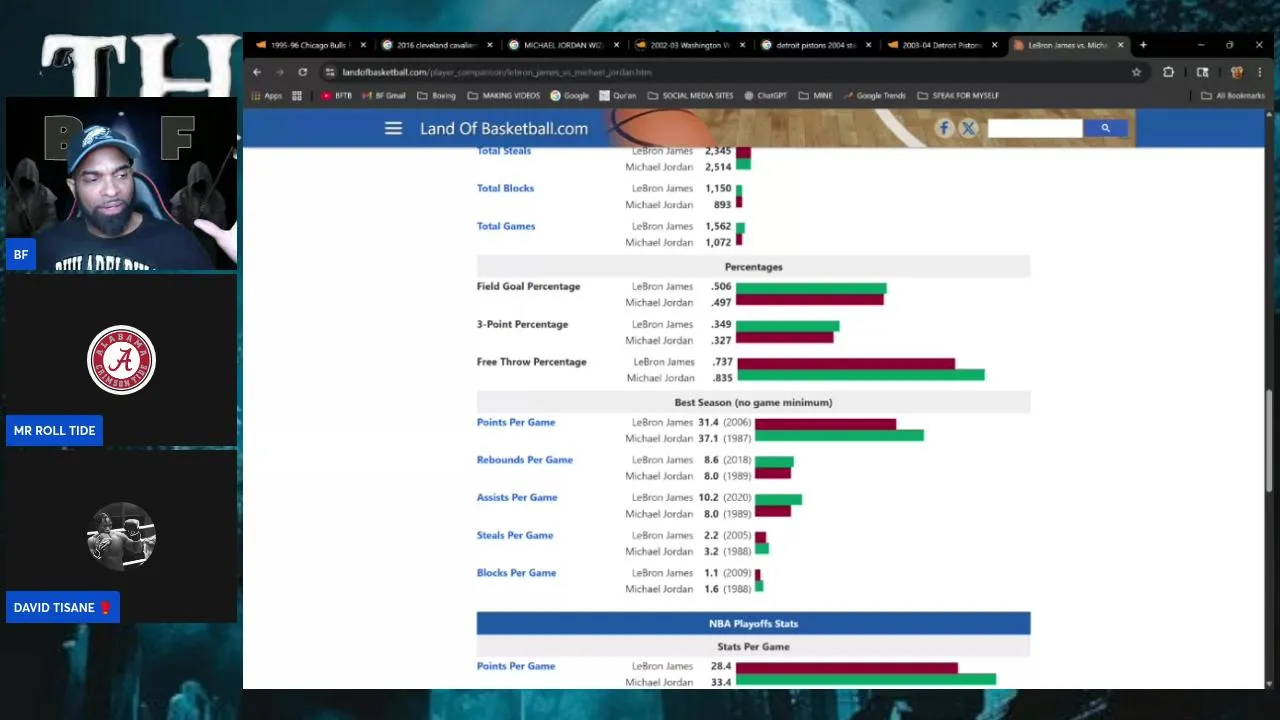Click Michael Jordan's 37.1 points value
Screen dimensions: 1280x720
709,439
